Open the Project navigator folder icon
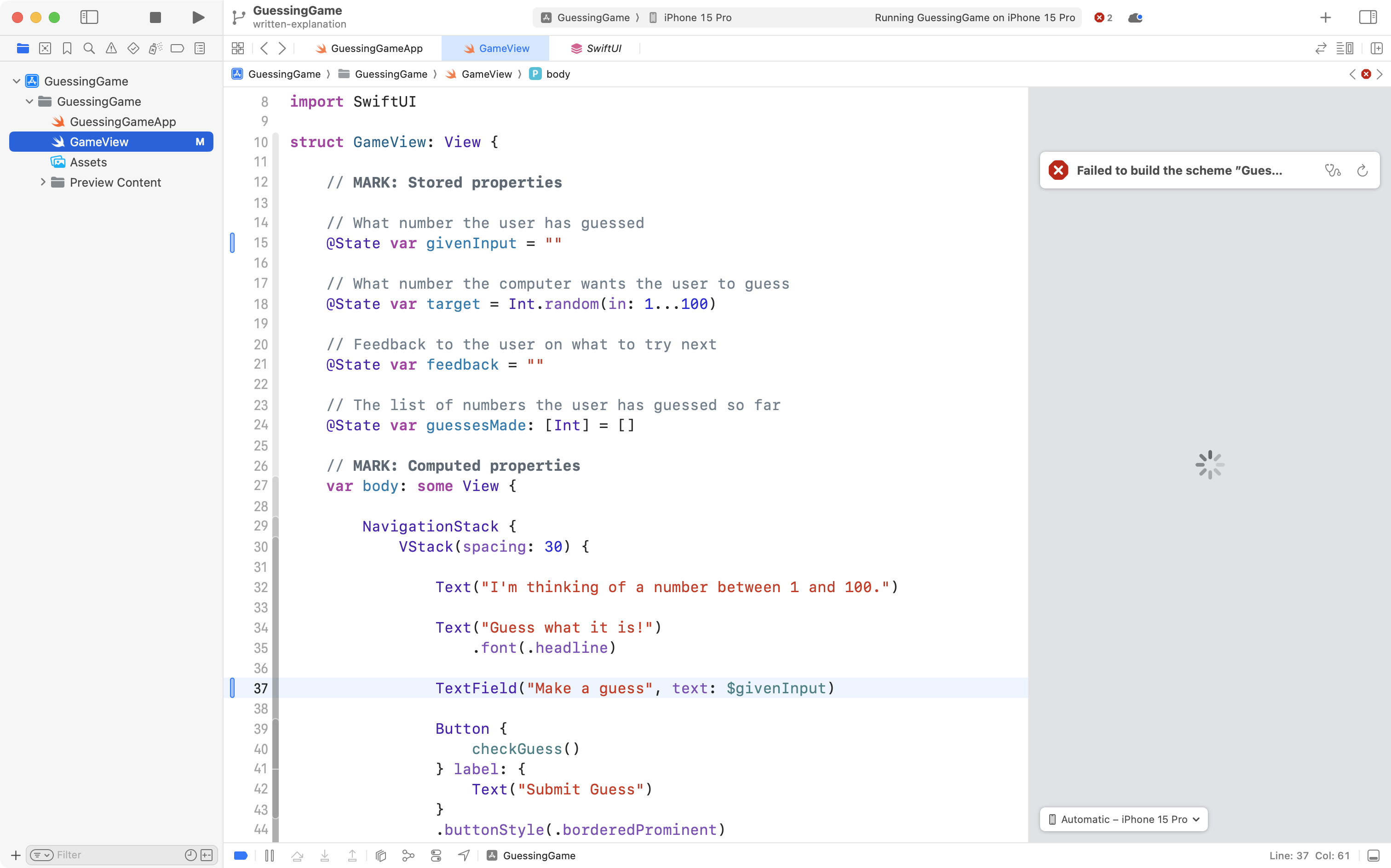 click(23, 48)
